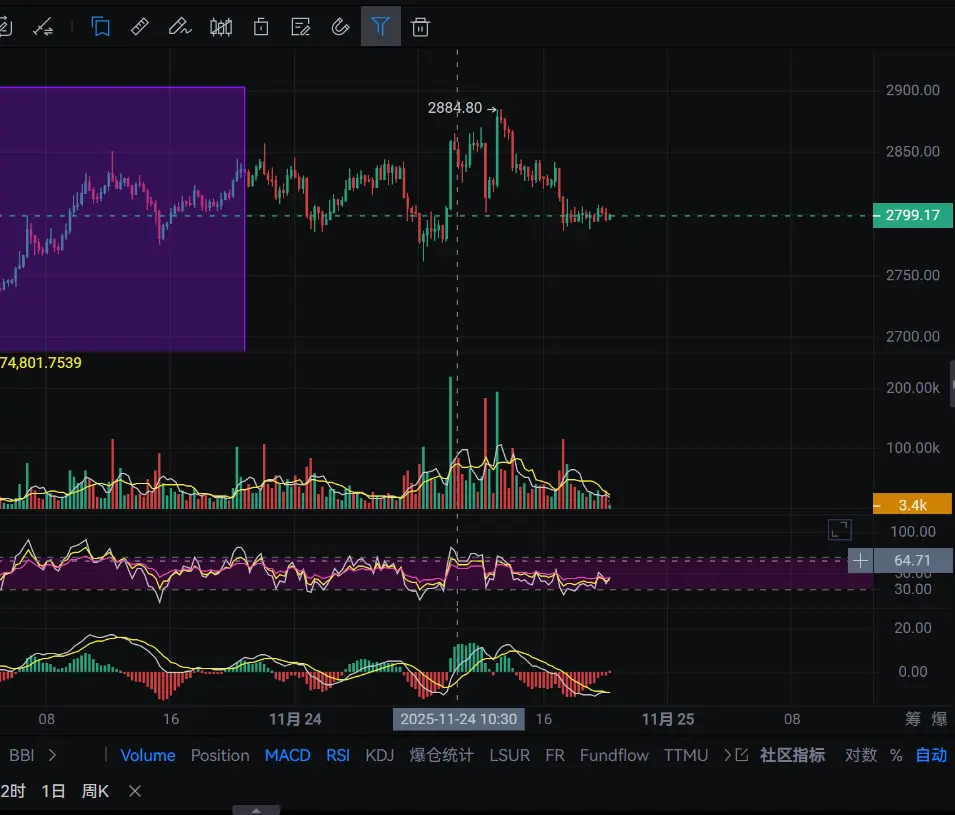Viewport: 955px width, 815px height.
Task: Select the purple rectangle drawing on chart
Action: (122, 219)
